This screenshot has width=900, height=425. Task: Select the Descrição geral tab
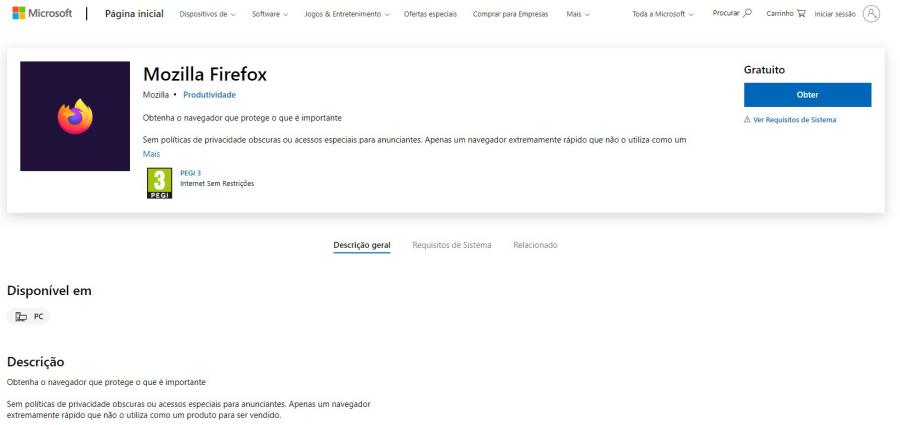[x=362, y=245]
